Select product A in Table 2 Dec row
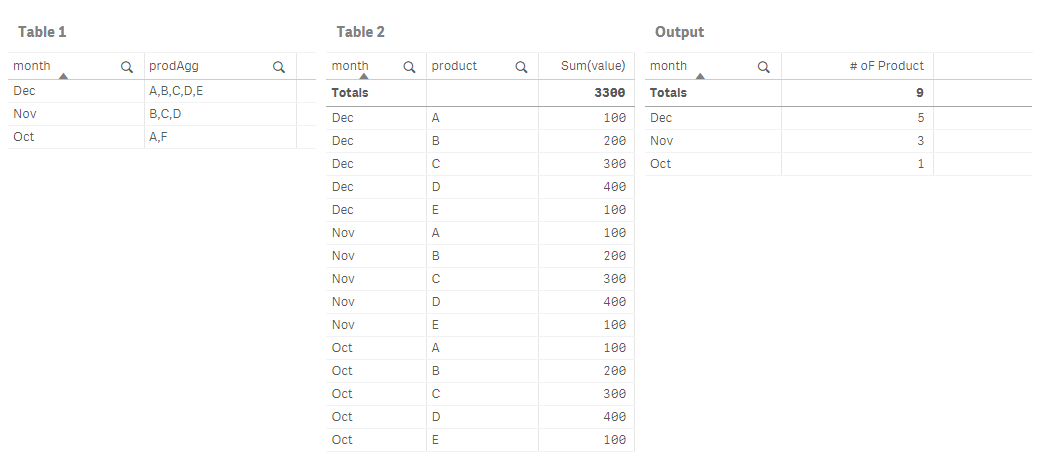The height and width of the screenshot is (472, 1050). (x=435, y=118)
